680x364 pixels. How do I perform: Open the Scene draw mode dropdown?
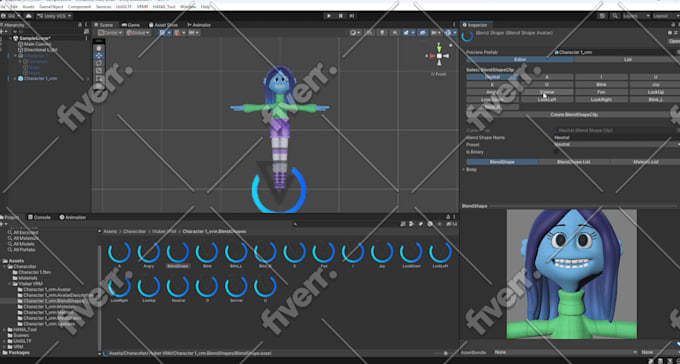point(356,33)
